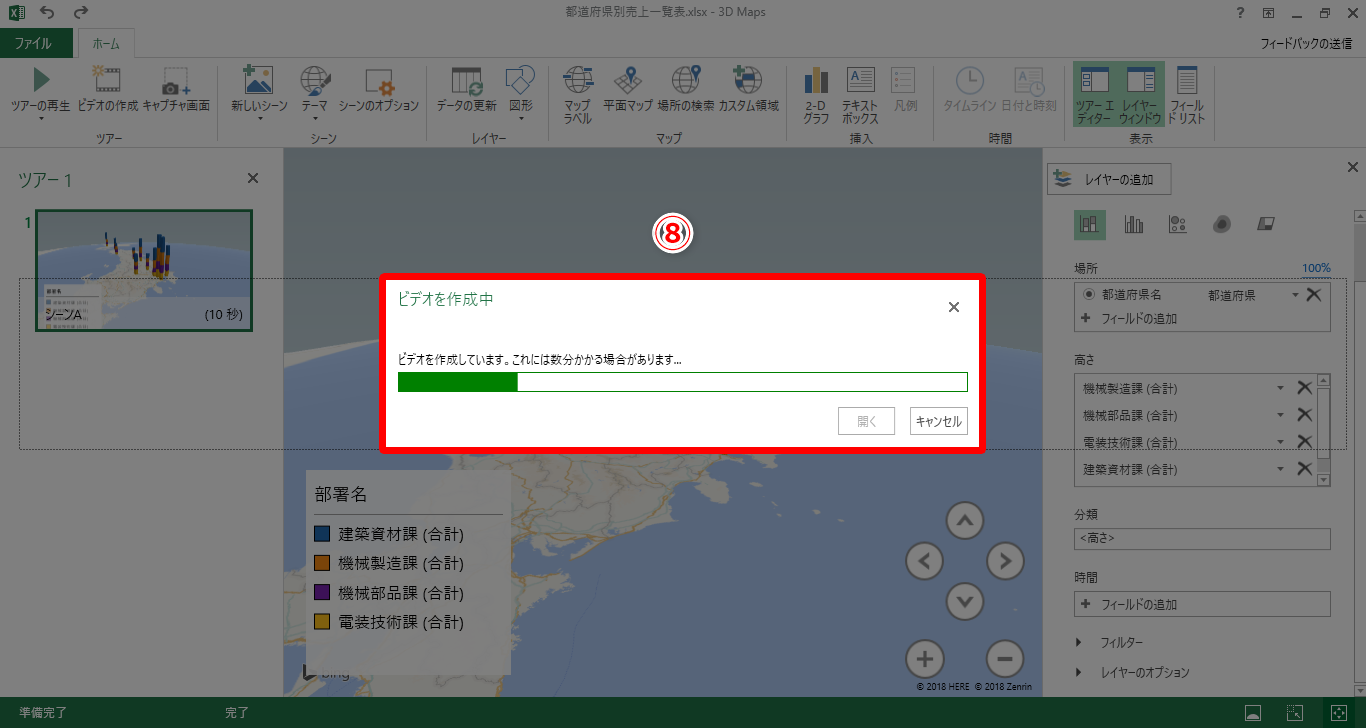This screenshot has width=1366, height=728.
Task: Close the ビデオを作成中 dialog
Action: (x=954, y=307)
